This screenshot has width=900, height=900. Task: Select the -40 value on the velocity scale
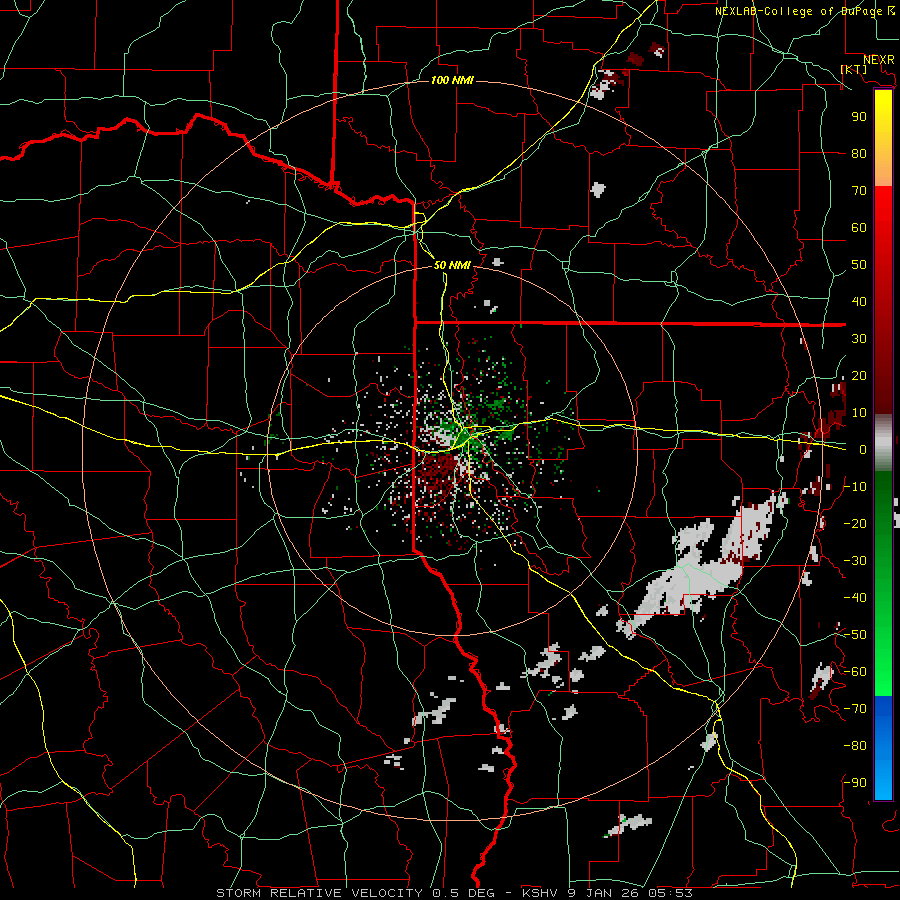[x=855, y=598]
